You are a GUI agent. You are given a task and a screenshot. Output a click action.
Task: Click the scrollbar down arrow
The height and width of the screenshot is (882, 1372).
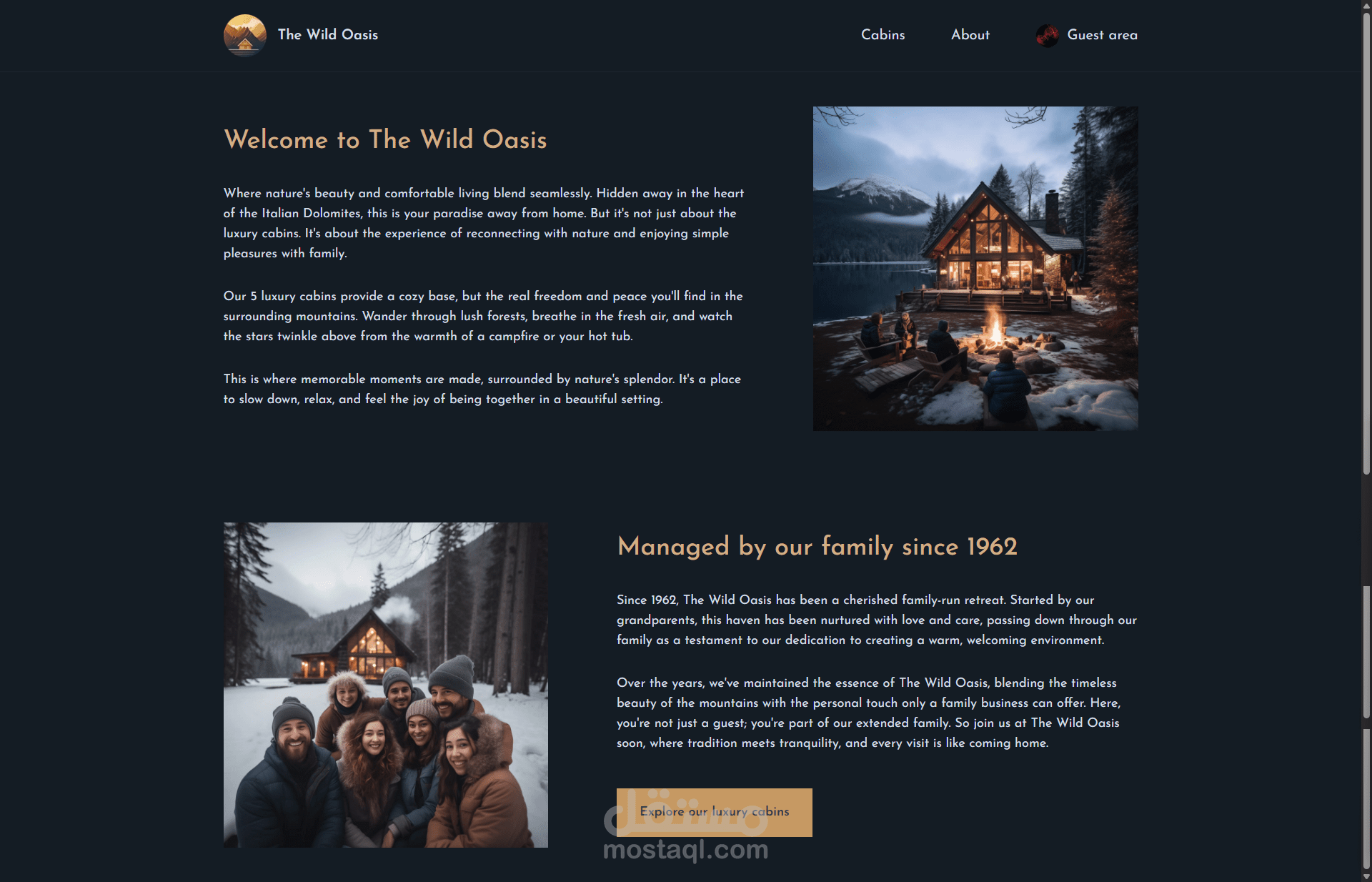[x=1366, y=876]
